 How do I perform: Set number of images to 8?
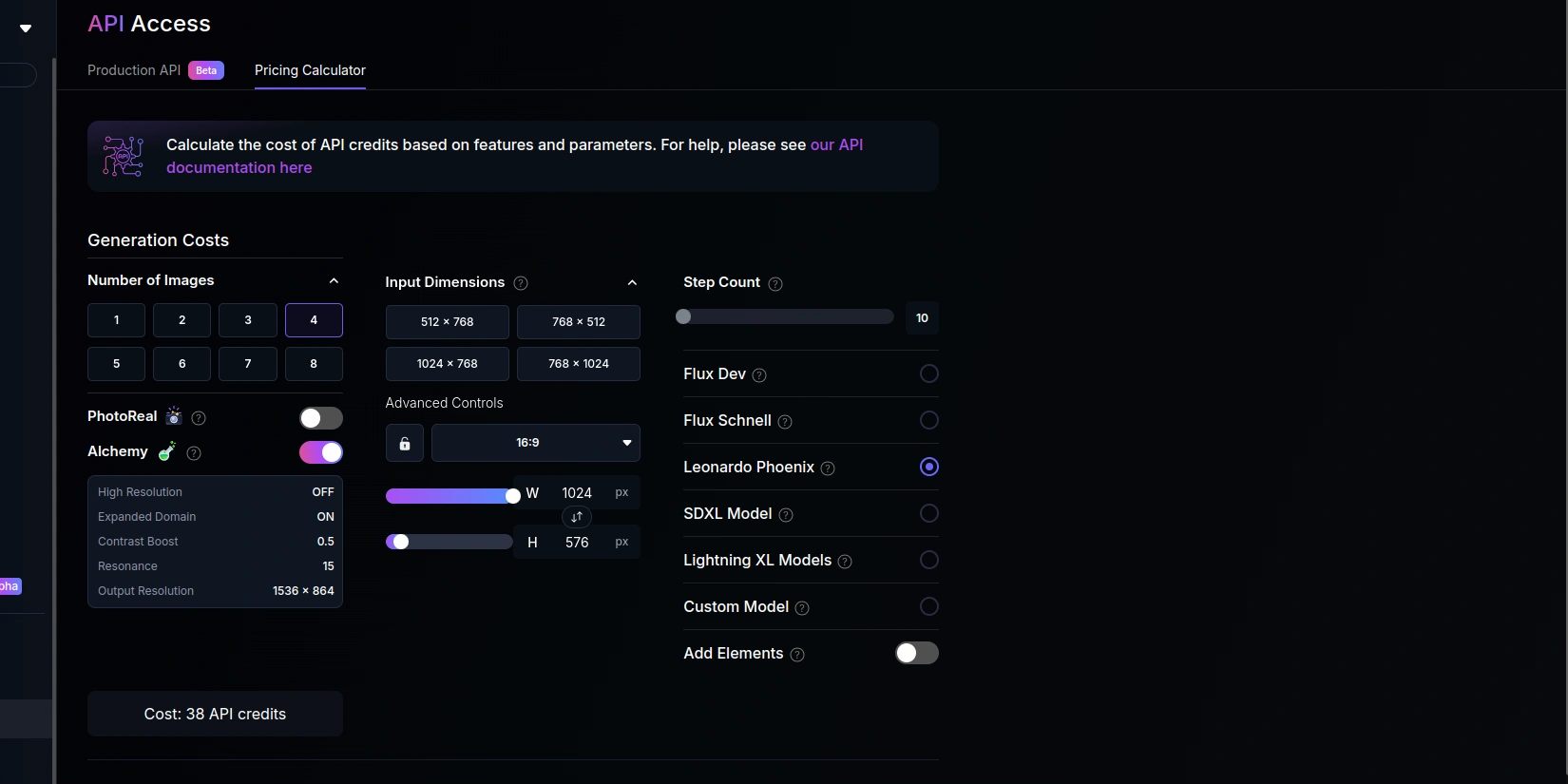(x=314, y=364)
